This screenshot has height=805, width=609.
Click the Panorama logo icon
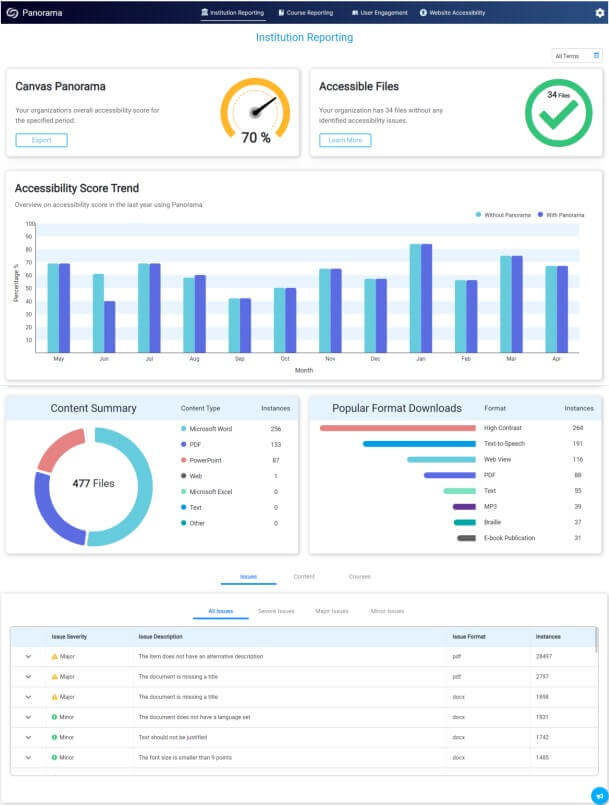[12, 13]
